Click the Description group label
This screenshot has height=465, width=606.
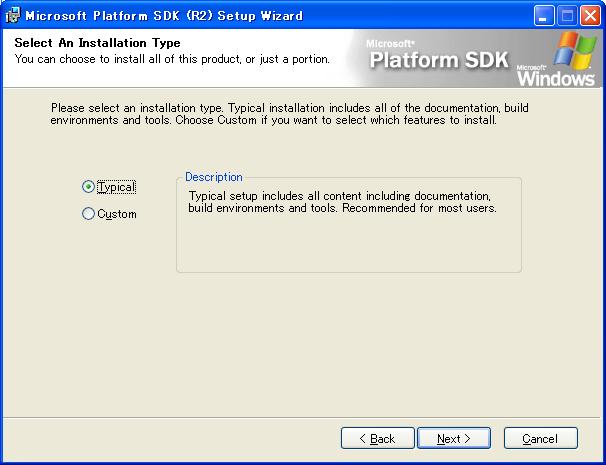tap(214, 177)
